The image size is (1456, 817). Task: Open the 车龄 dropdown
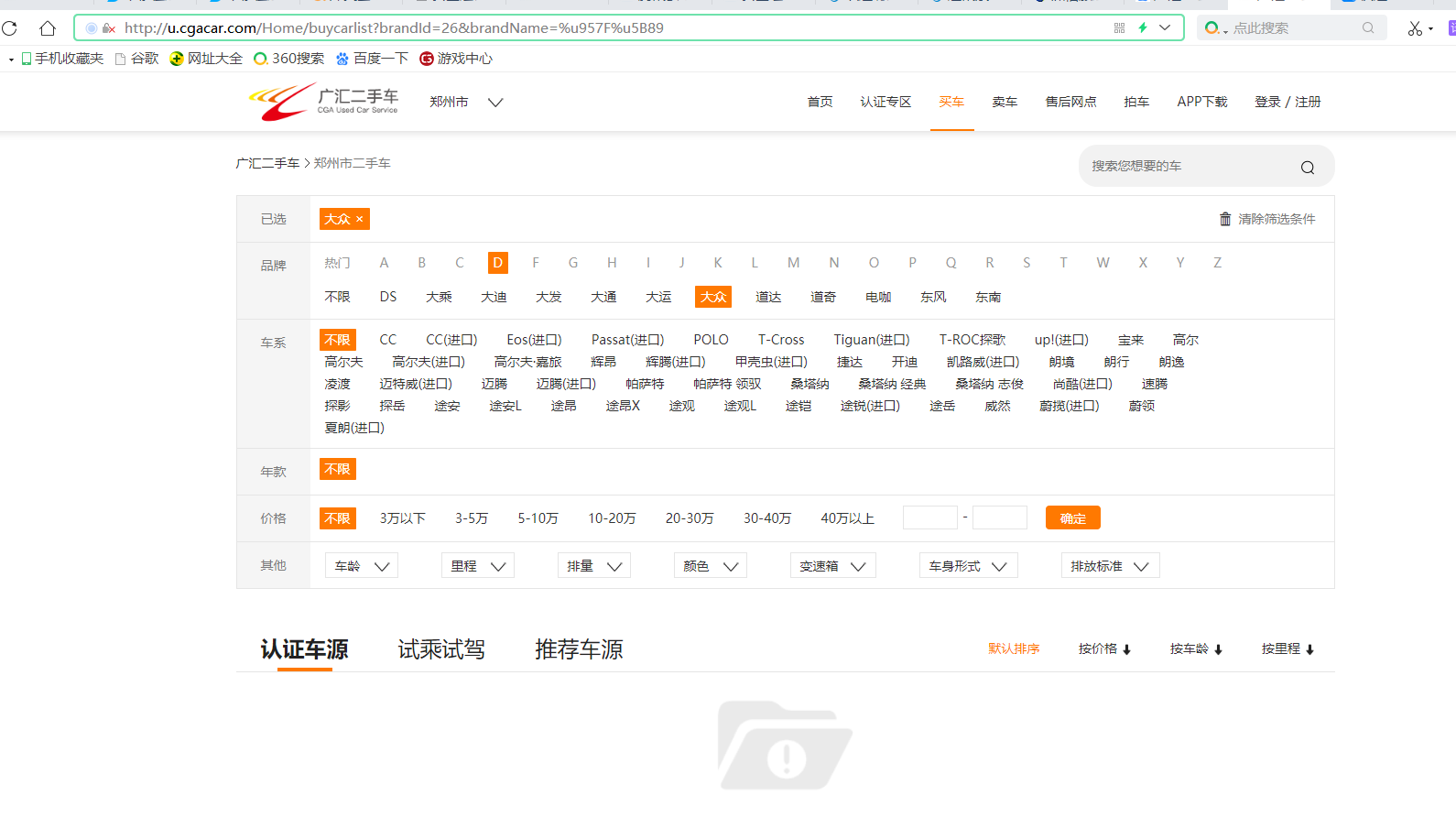362,566
